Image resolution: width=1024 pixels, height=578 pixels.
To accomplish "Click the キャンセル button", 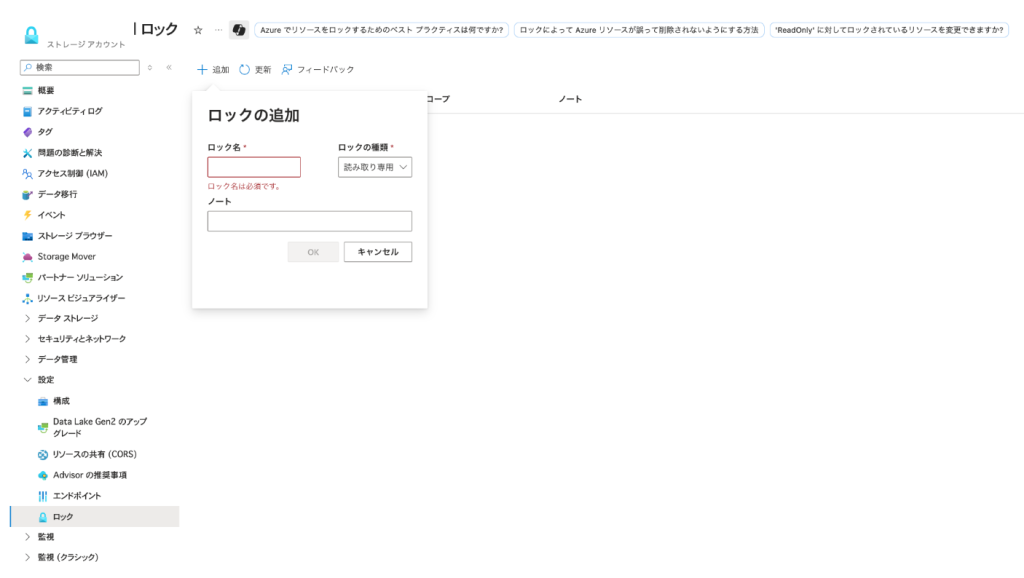I will click(x=377, y=252).
